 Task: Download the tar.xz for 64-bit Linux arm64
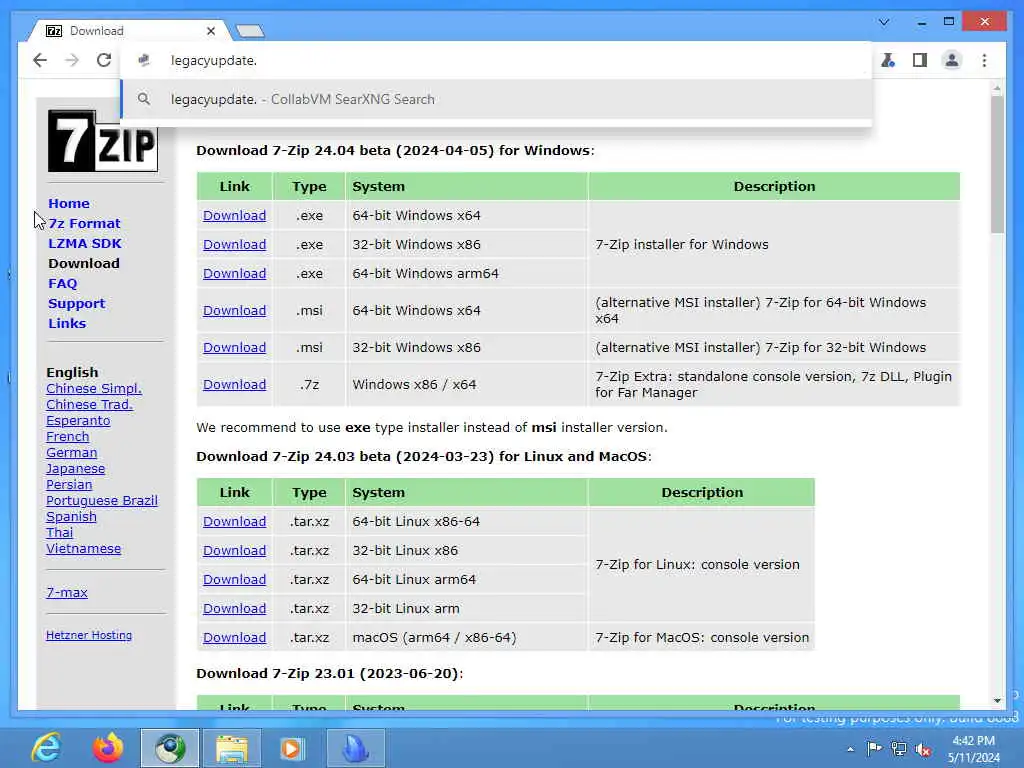(234, 579)
